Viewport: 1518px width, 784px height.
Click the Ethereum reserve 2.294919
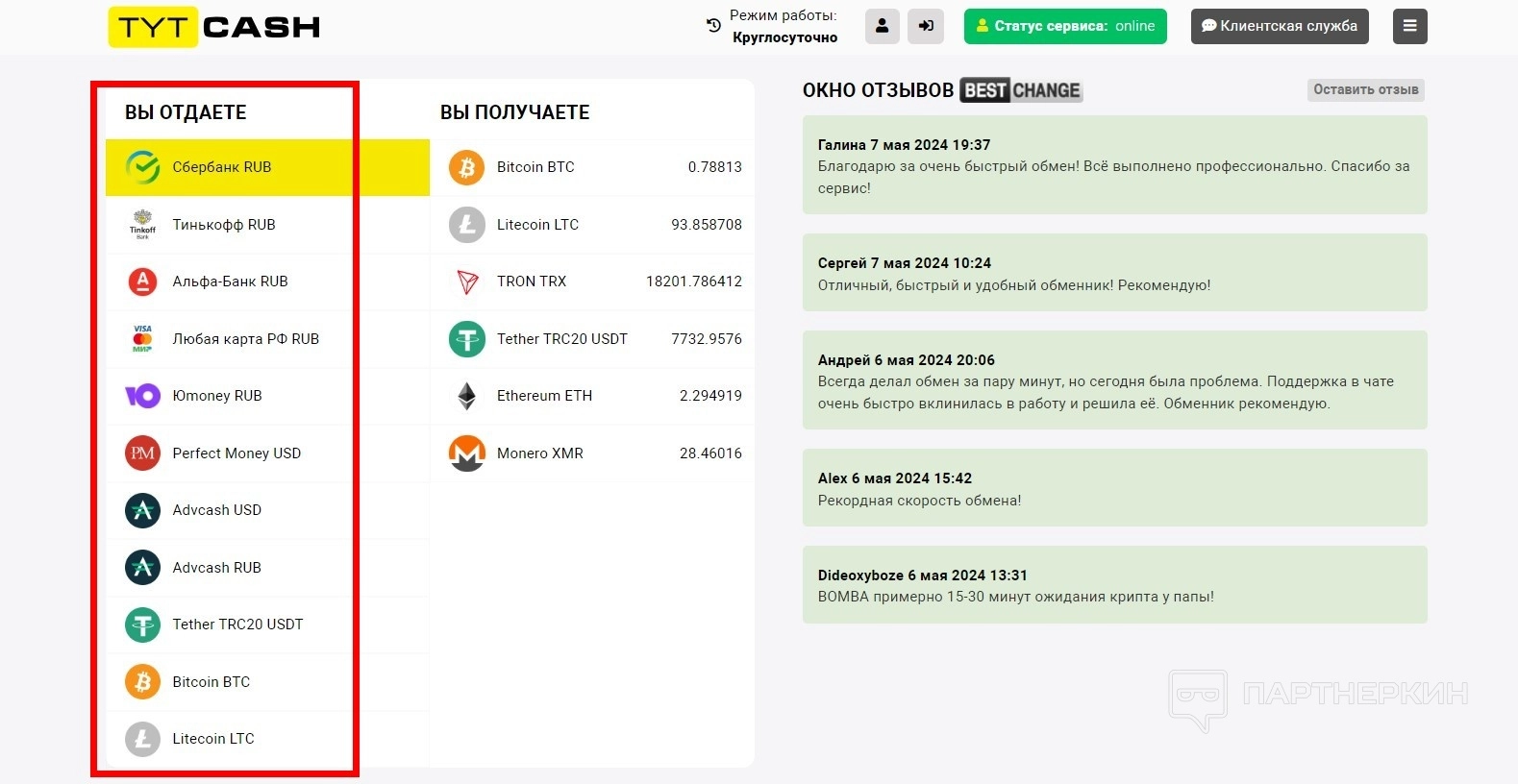(710, 396)
